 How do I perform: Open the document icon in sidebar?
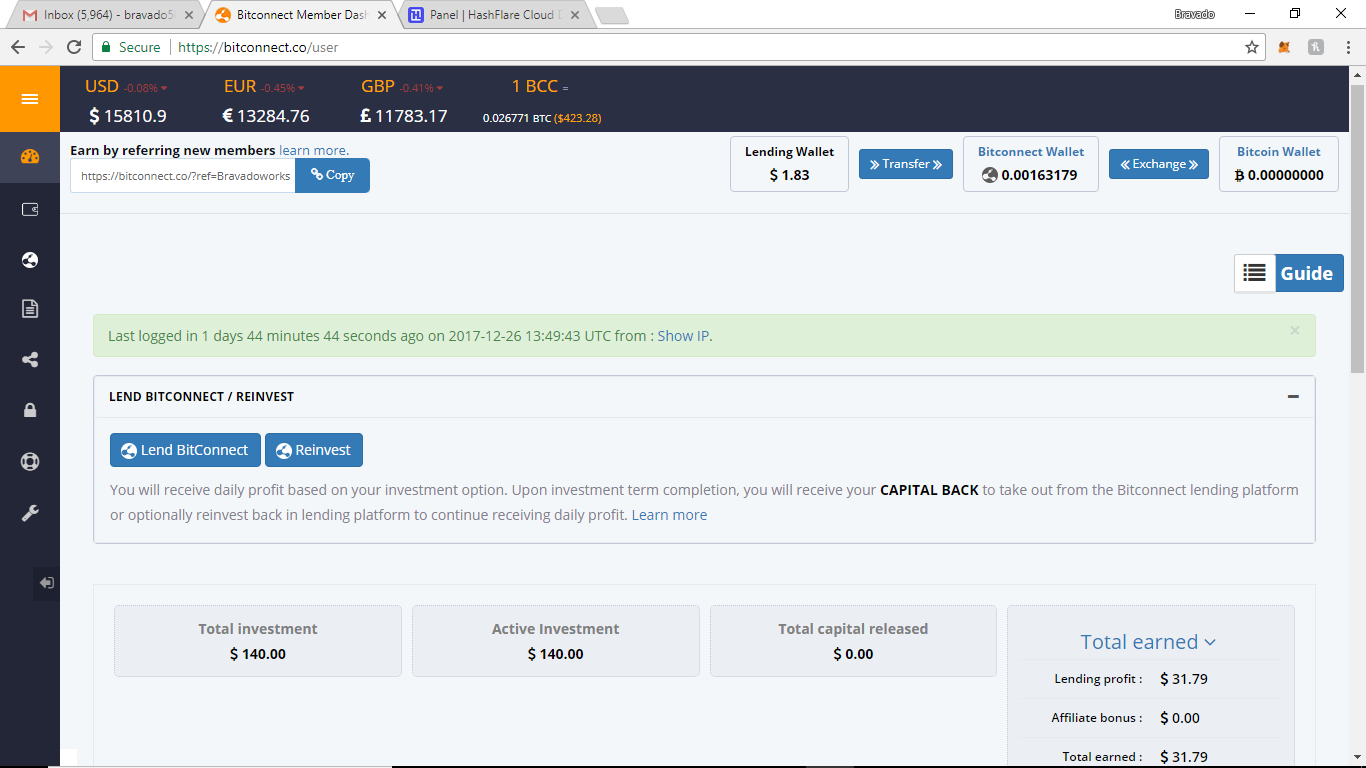pos(30,309)
